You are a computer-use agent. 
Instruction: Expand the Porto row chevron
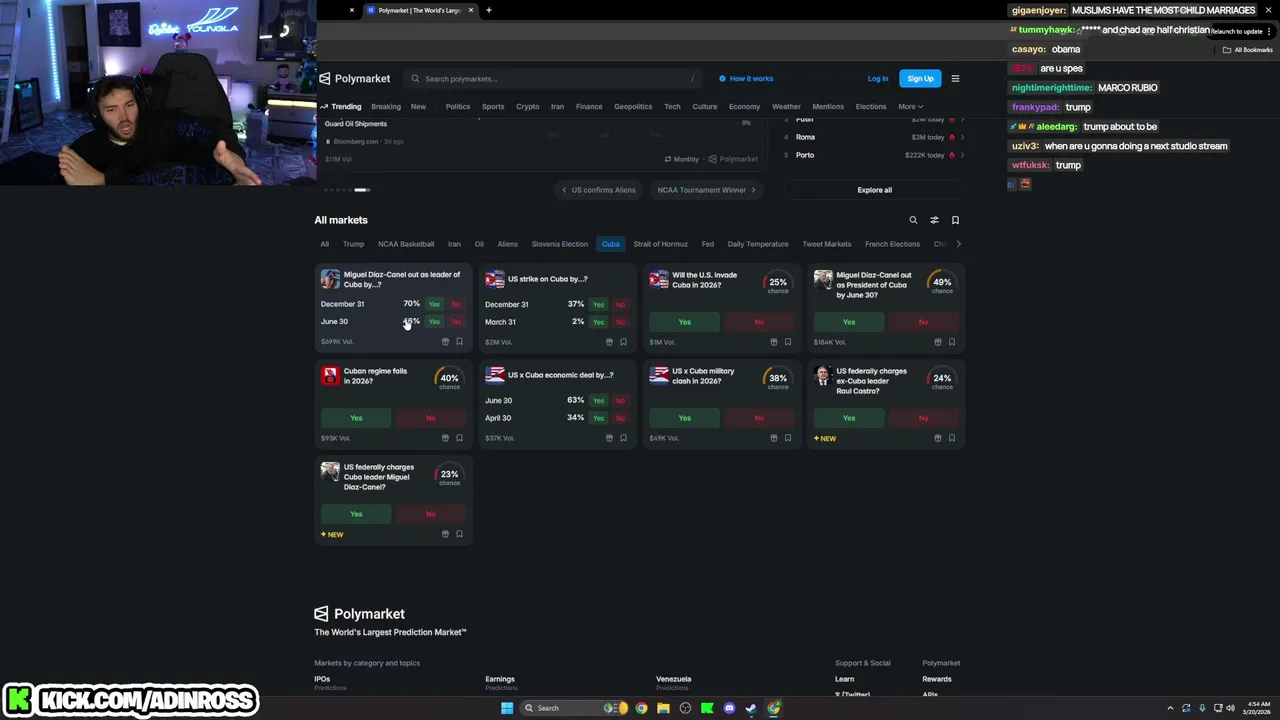point(962,155)
